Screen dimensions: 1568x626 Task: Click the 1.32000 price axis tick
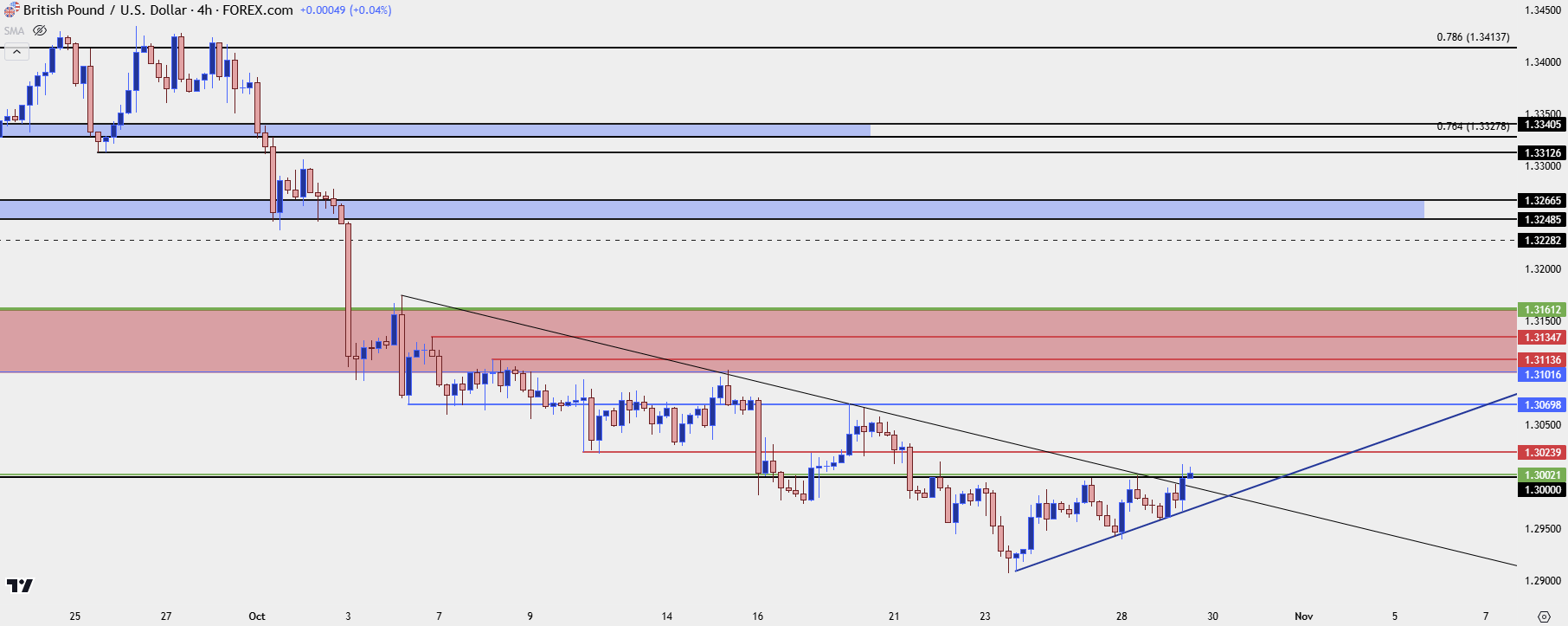click(x=1543, y=269)
